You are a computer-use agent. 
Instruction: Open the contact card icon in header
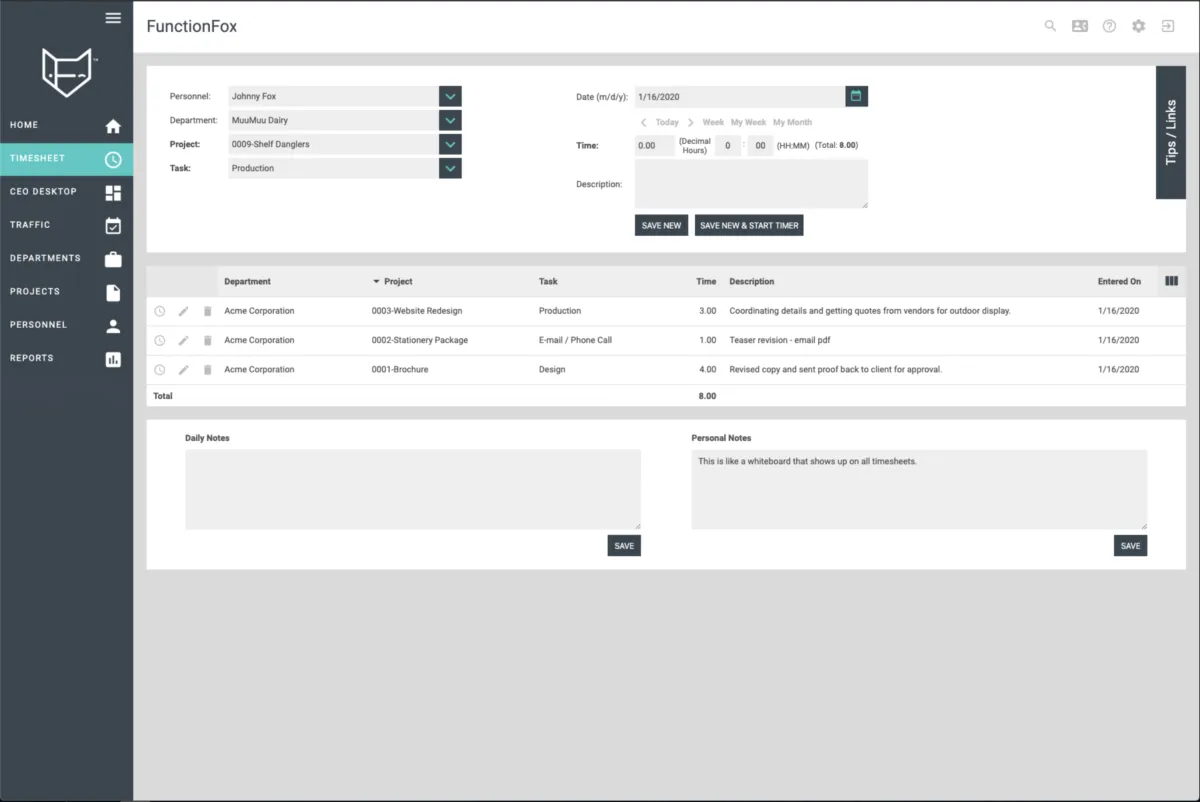pos(1080,26)
